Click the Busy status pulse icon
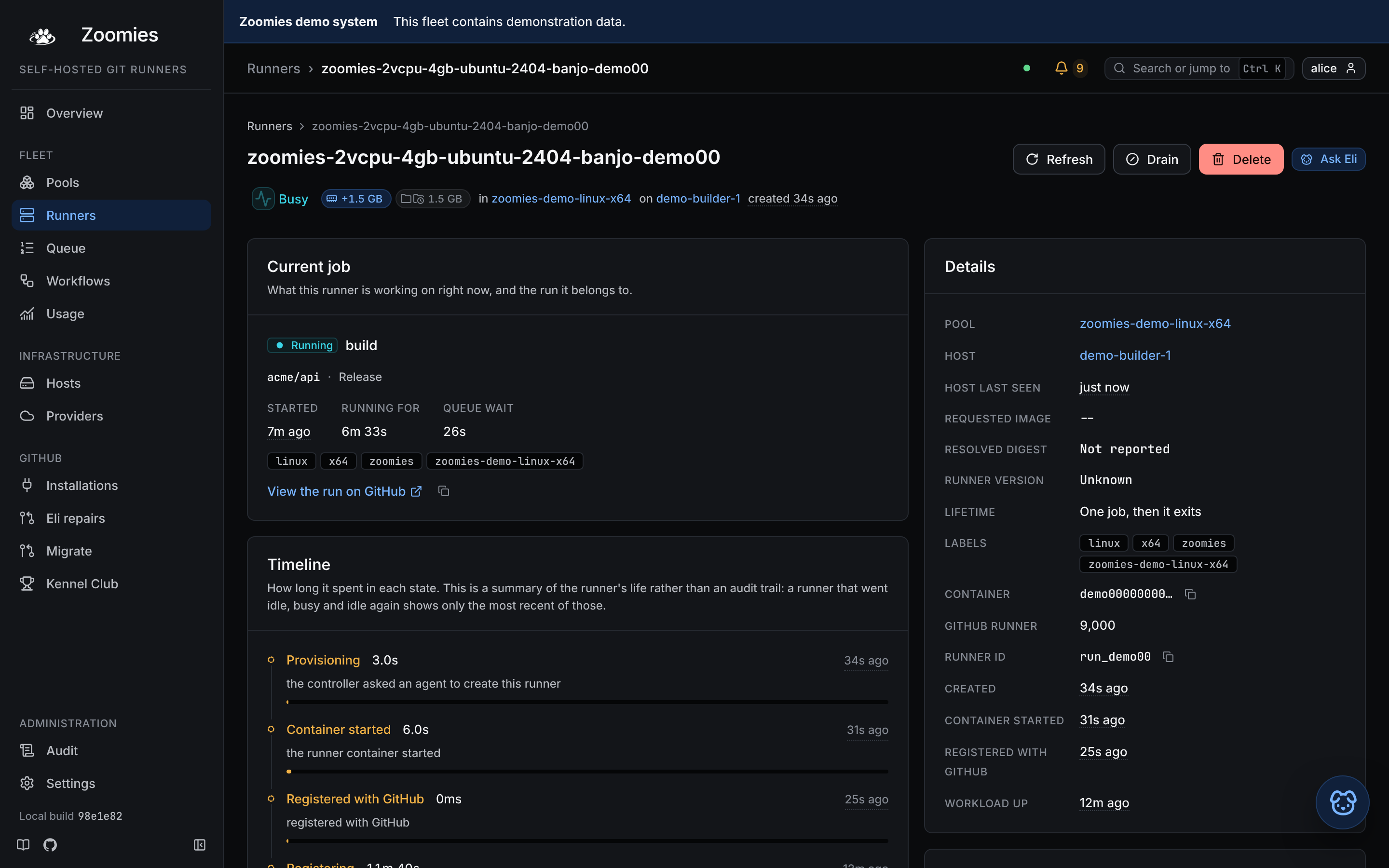This screenshot has height=868, width=1389. [x=263, y=199]
